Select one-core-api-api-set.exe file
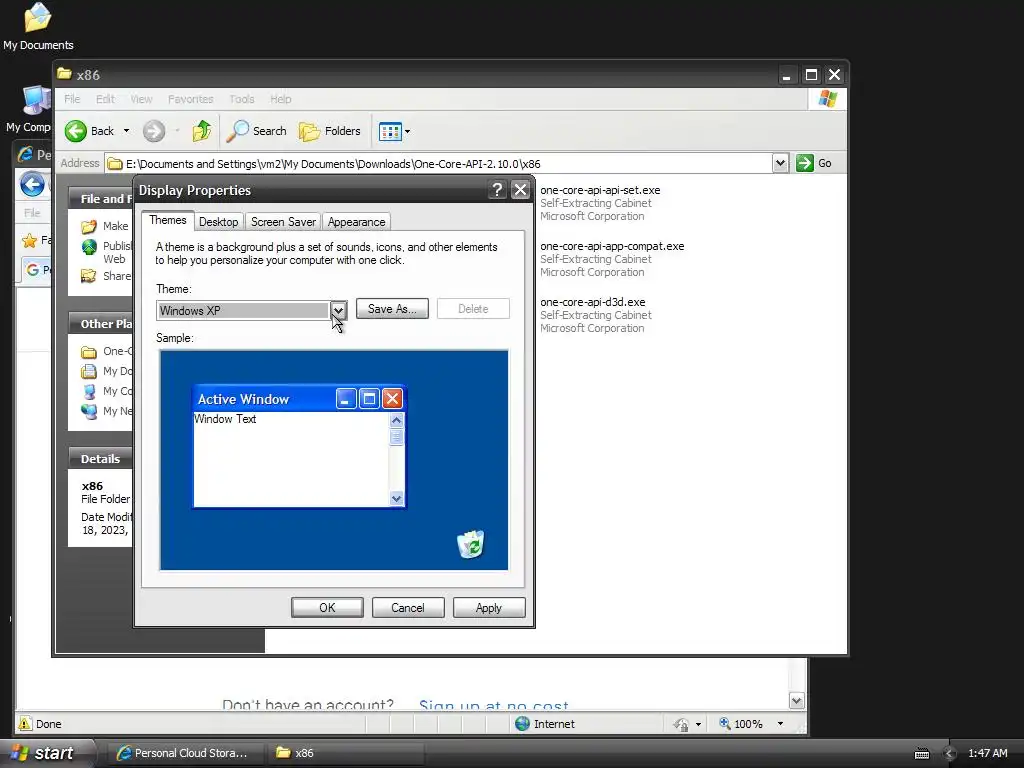Screen dimensions: 1024x768 click(x=600, y=190)
